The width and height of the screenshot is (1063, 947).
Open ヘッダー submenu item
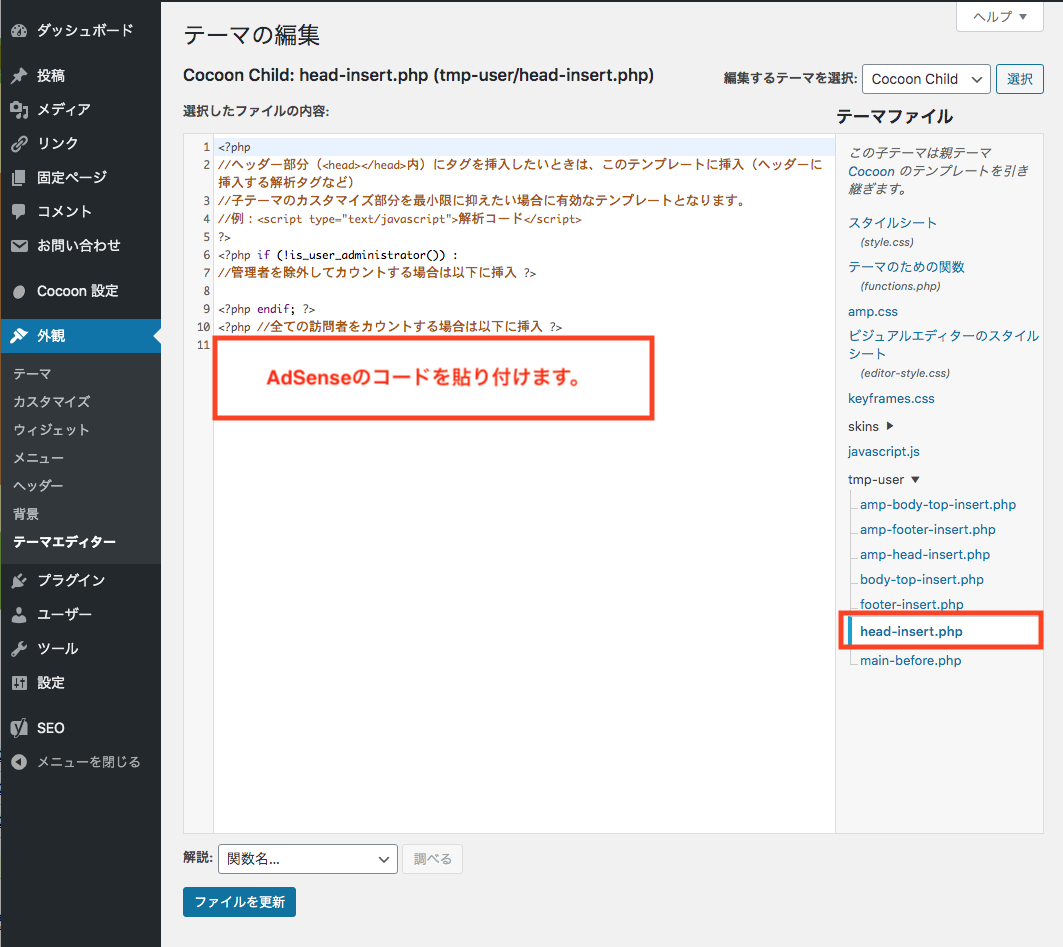point(38,486)
